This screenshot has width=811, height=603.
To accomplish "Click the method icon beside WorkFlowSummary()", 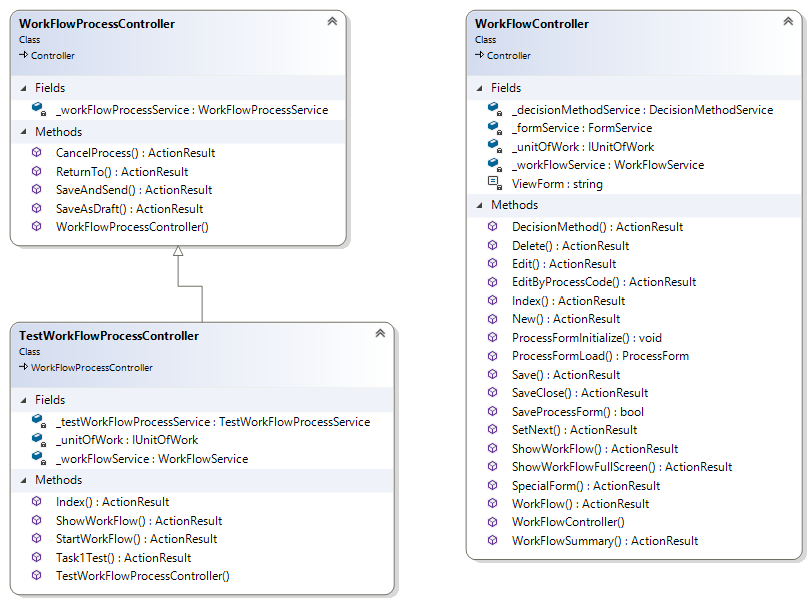I will (491, 540).
